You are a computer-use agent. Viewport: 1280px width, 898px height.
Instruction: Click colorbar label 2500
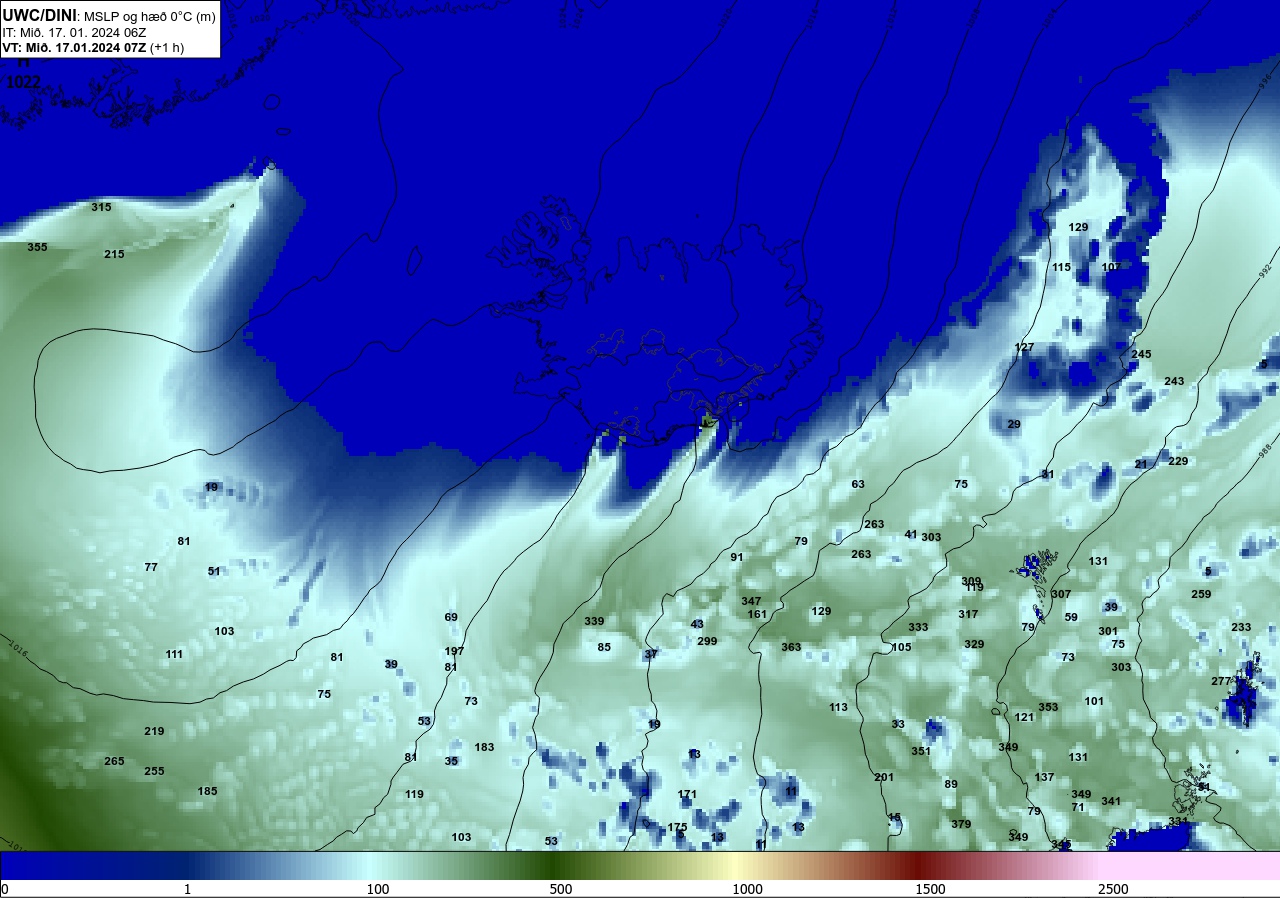[x=1113, y=889]
